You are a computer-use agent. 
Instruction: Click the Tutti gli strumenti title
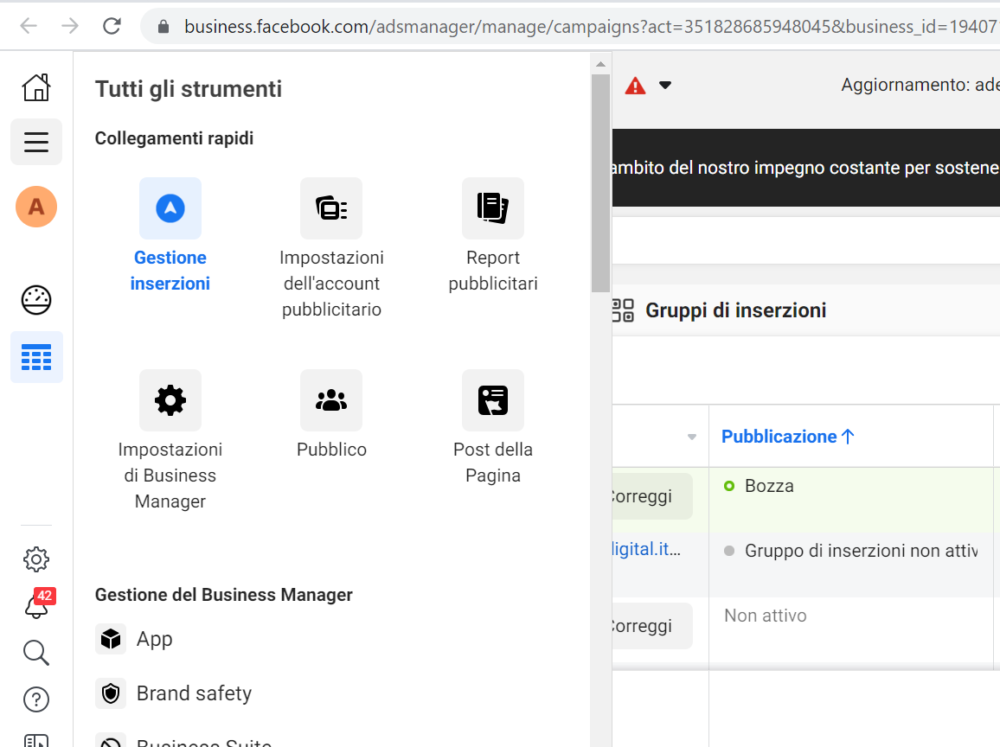coord(188,89)
